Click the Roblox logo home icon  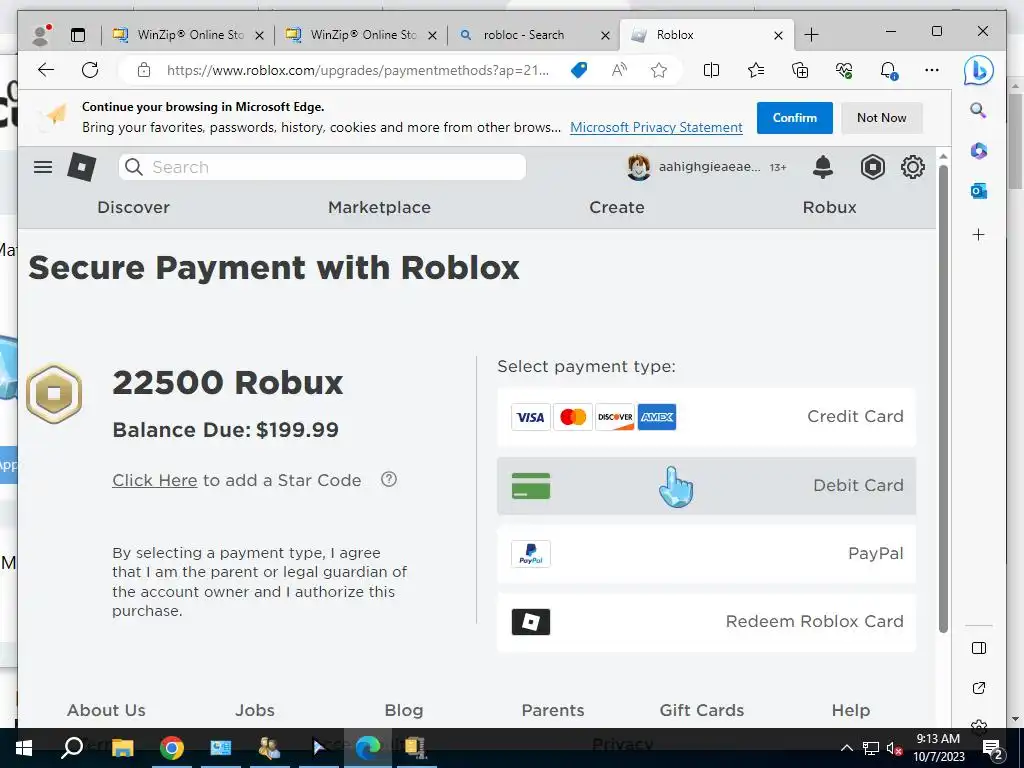click(x=82, y=167)
